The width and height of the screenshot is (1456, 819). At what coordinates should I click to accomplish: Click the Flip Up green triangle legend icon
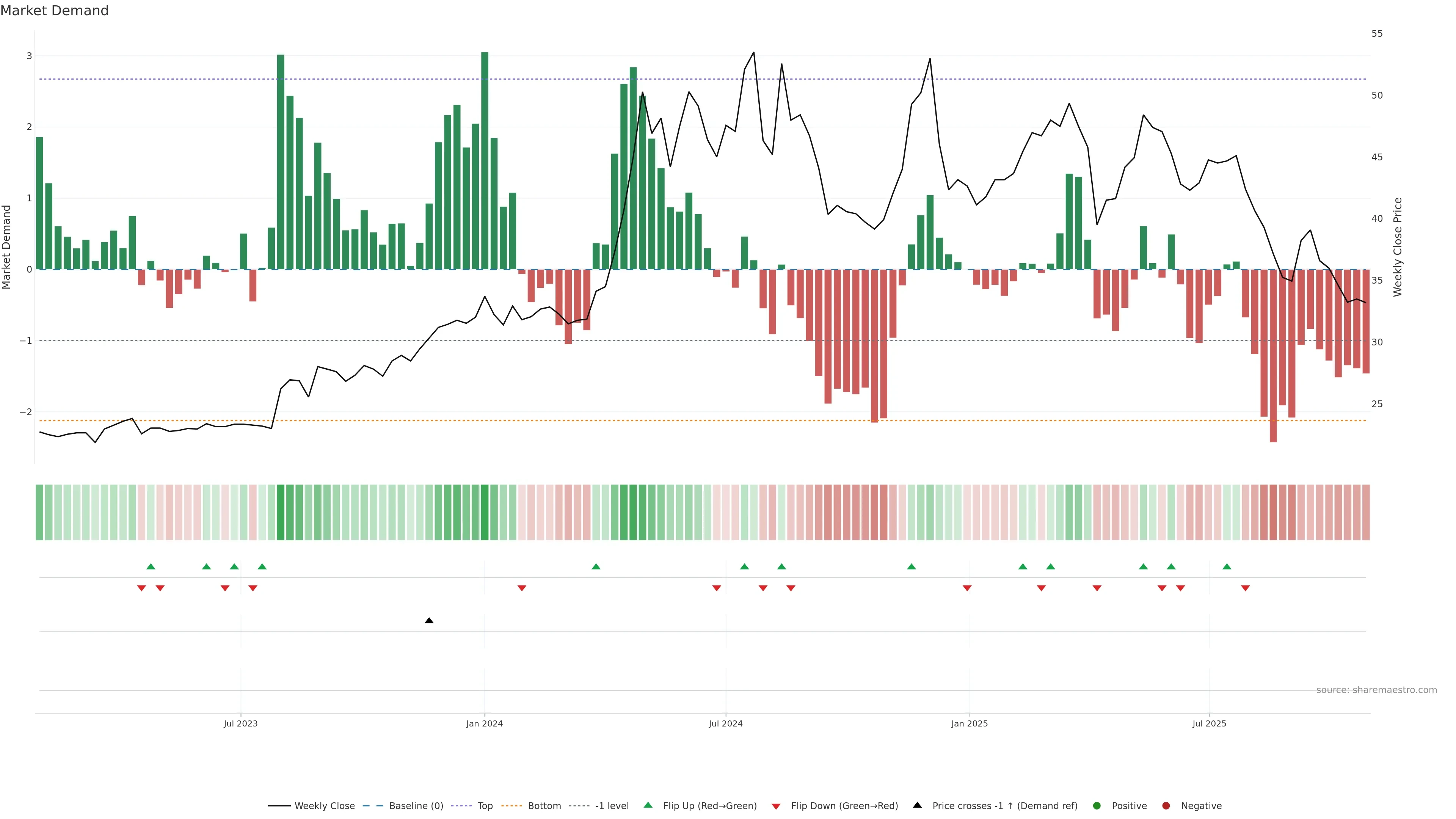pyautogui.click(x=648, y=805)
